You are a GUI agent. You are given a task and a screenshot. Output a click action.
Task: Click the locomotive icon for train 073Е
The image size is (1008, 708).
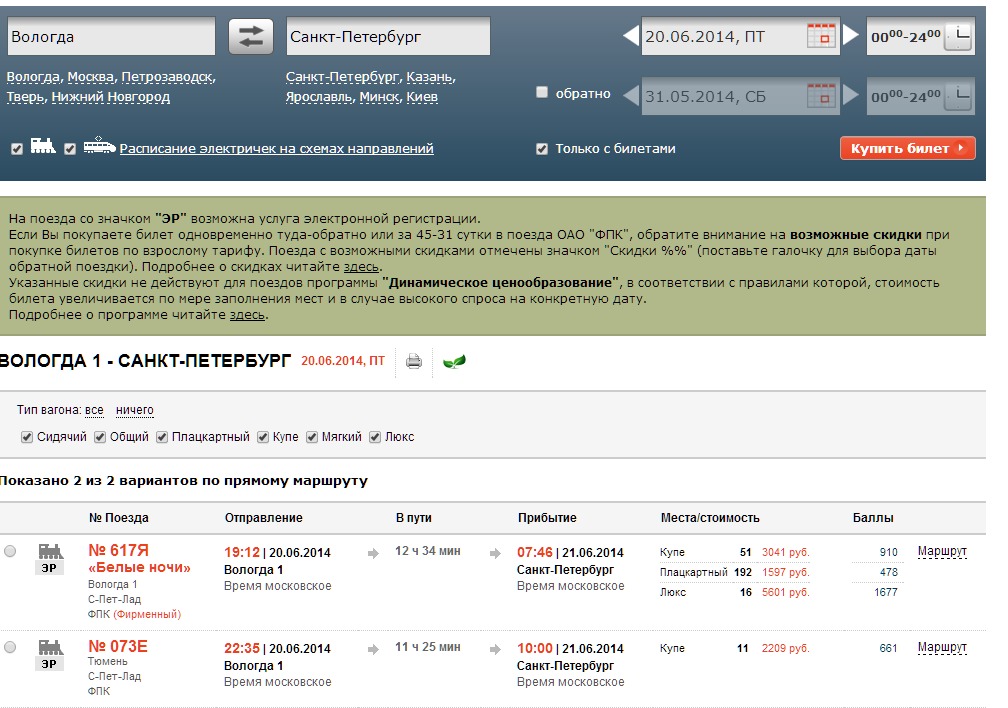pos(50,647)
